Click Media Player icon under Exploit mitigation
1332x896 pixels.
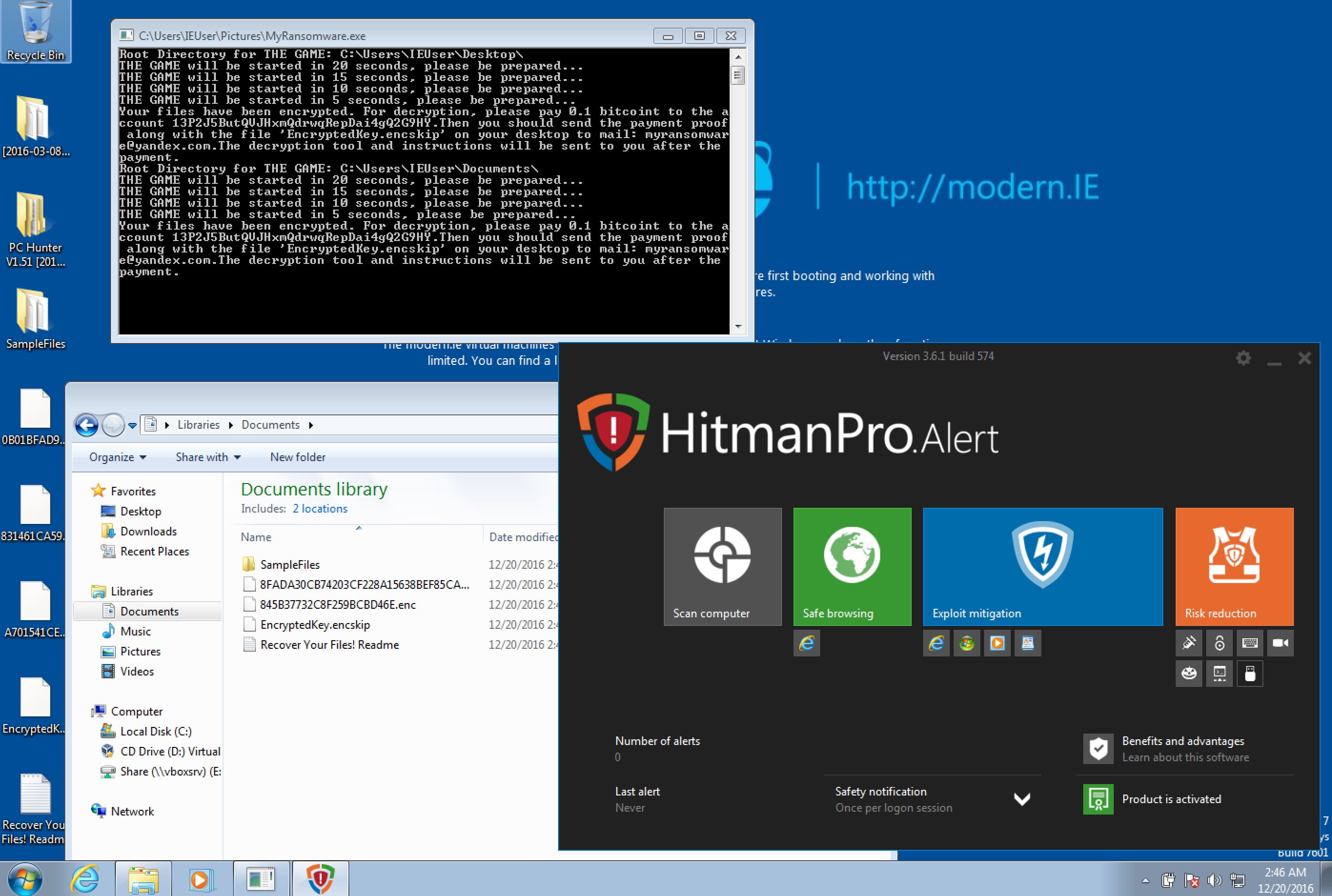[997, 644]
